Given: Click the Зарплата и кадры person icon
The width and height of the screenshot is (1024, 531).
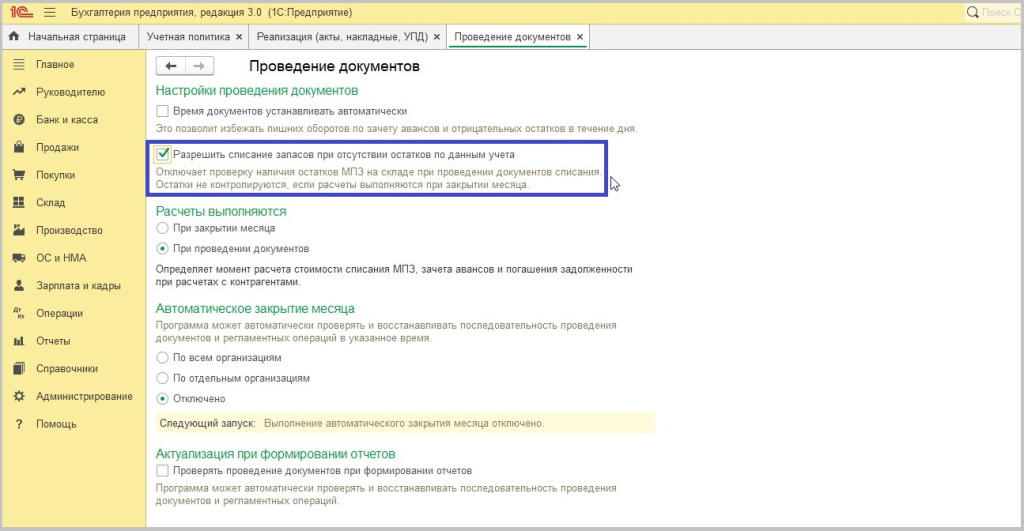Looking at the screenshot, I should (x=19, y=285).
